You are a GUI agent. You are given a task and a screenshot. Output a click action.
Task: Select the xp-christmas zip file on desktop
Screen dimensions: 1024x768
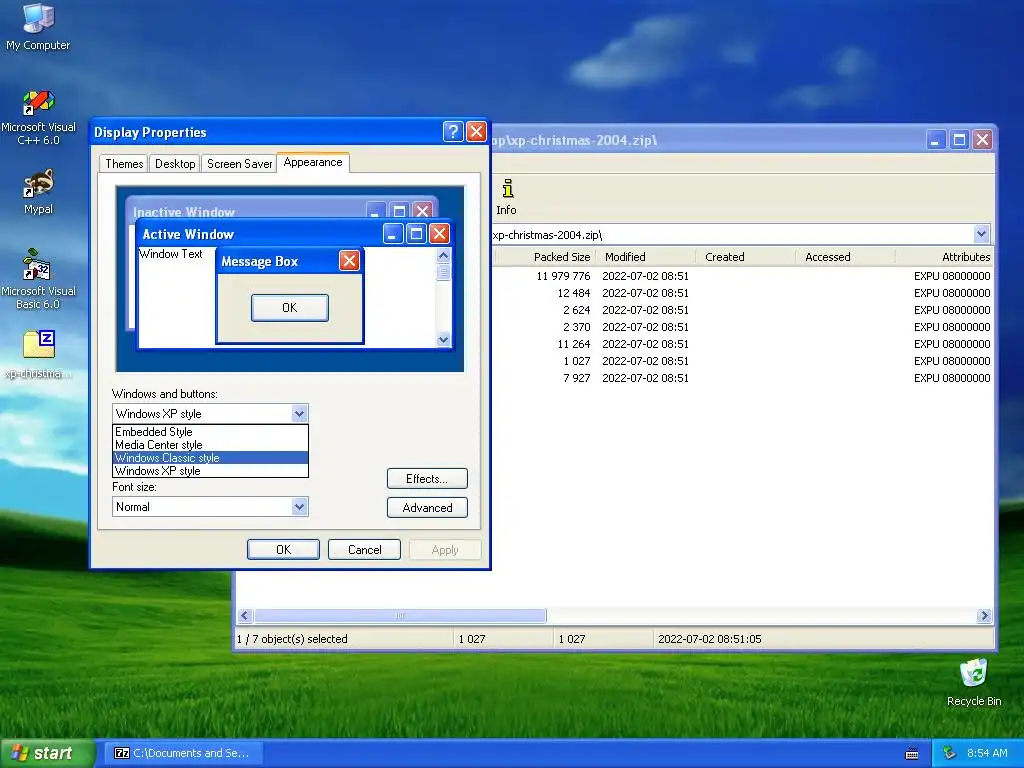click(38, 355)
